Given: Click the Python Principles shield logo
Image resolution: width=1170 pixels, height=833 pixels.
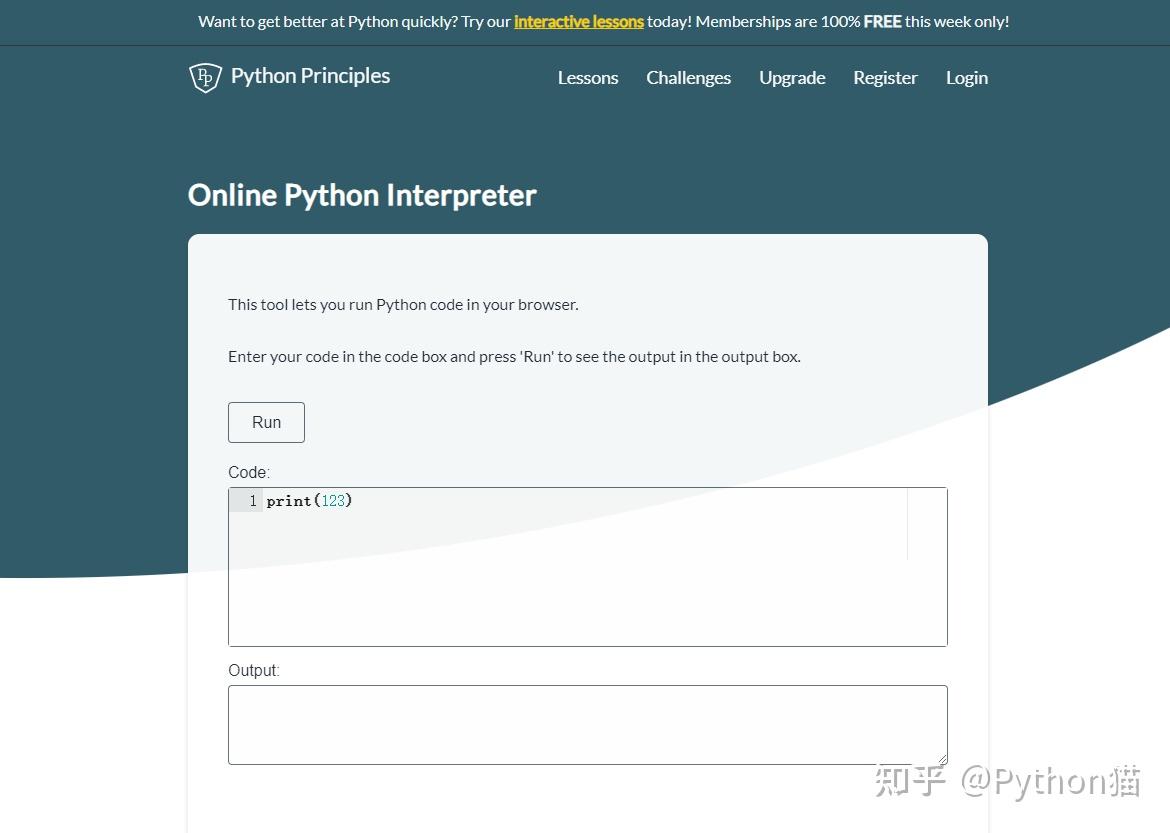Looking at the screenshot, I should 204,77.
